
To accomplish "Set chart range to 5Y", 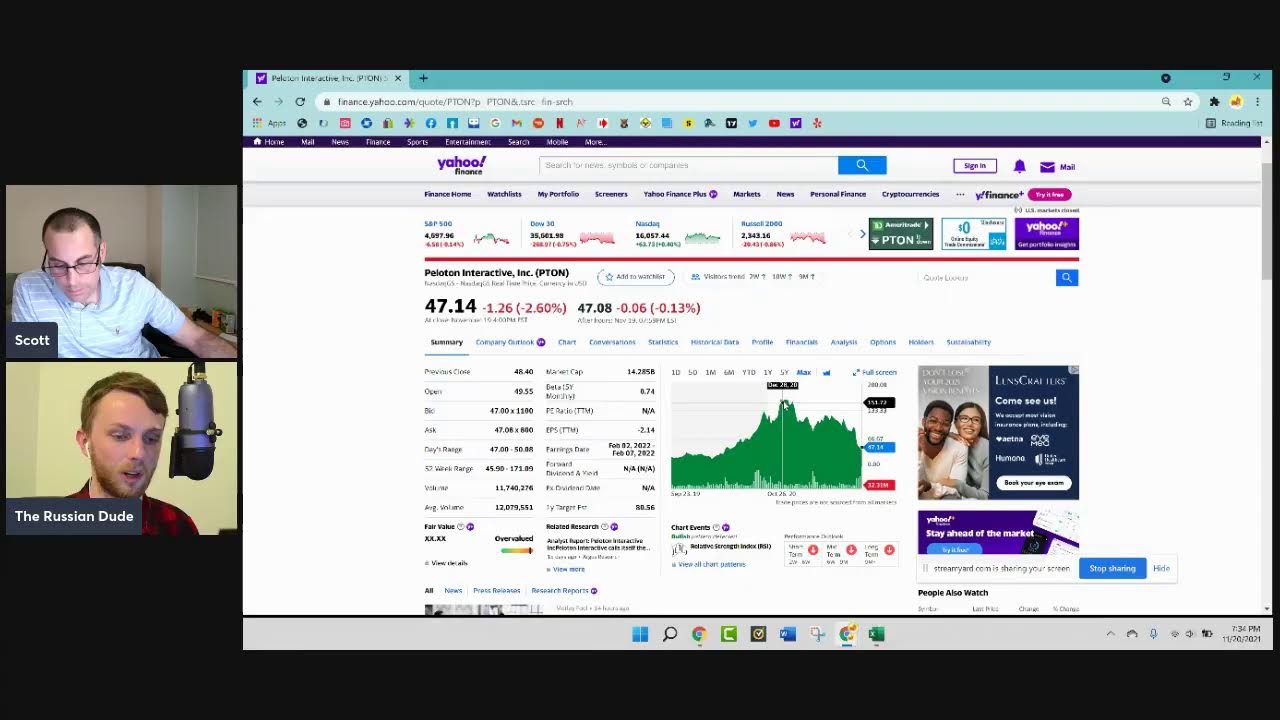I will [784, 372].
